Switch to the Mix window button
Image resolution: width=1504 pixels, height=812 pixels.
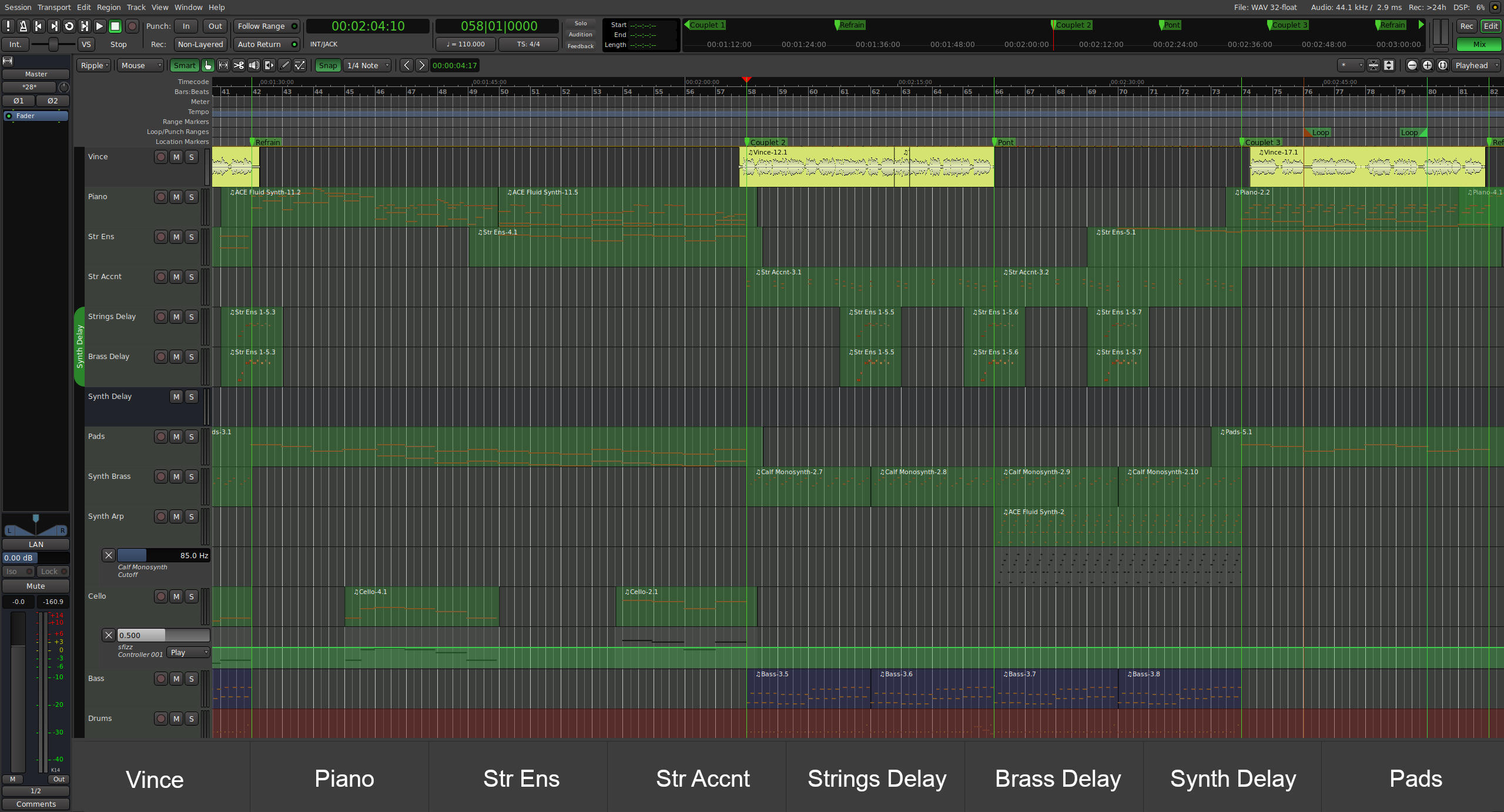tap(1478, 44)
